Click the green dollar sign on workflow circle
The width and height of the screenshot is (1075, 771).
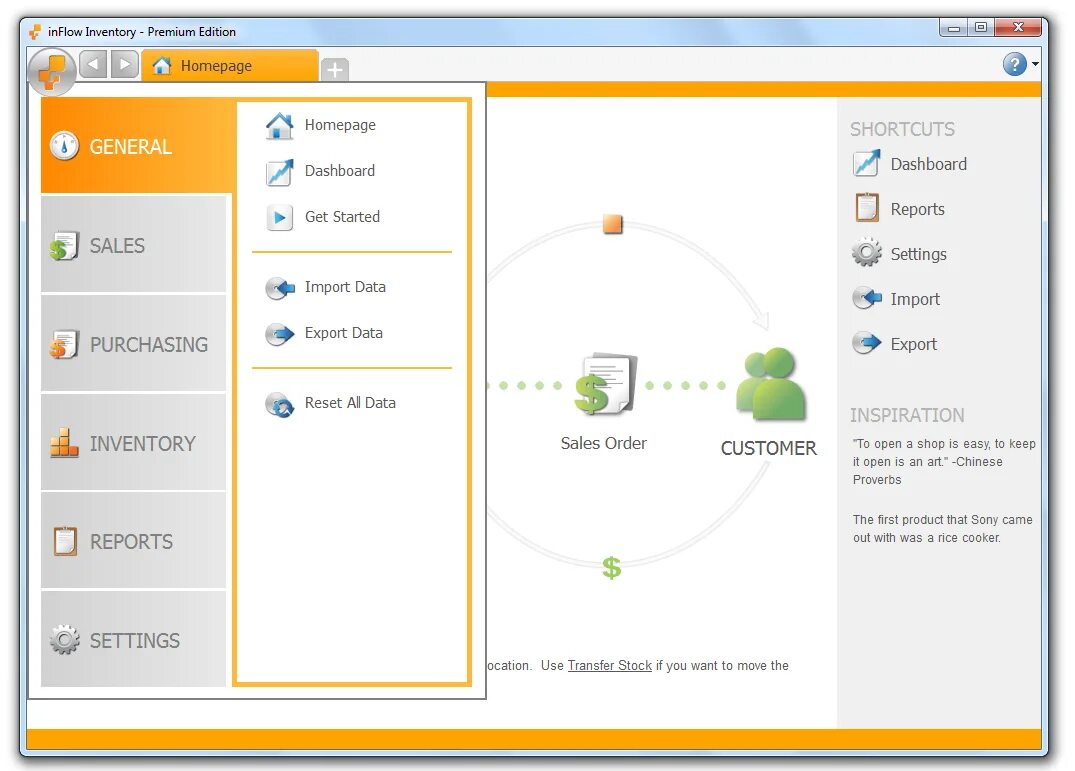click(x=612, y=567)
